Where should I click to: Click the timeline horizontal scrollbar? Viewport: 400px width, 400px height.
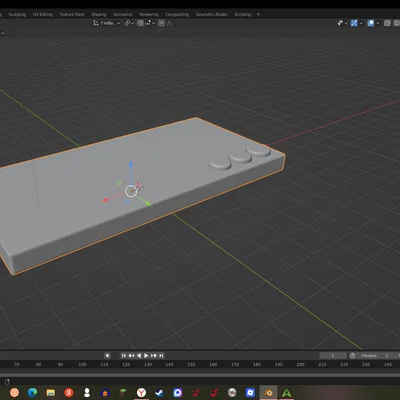click(200, 375)
